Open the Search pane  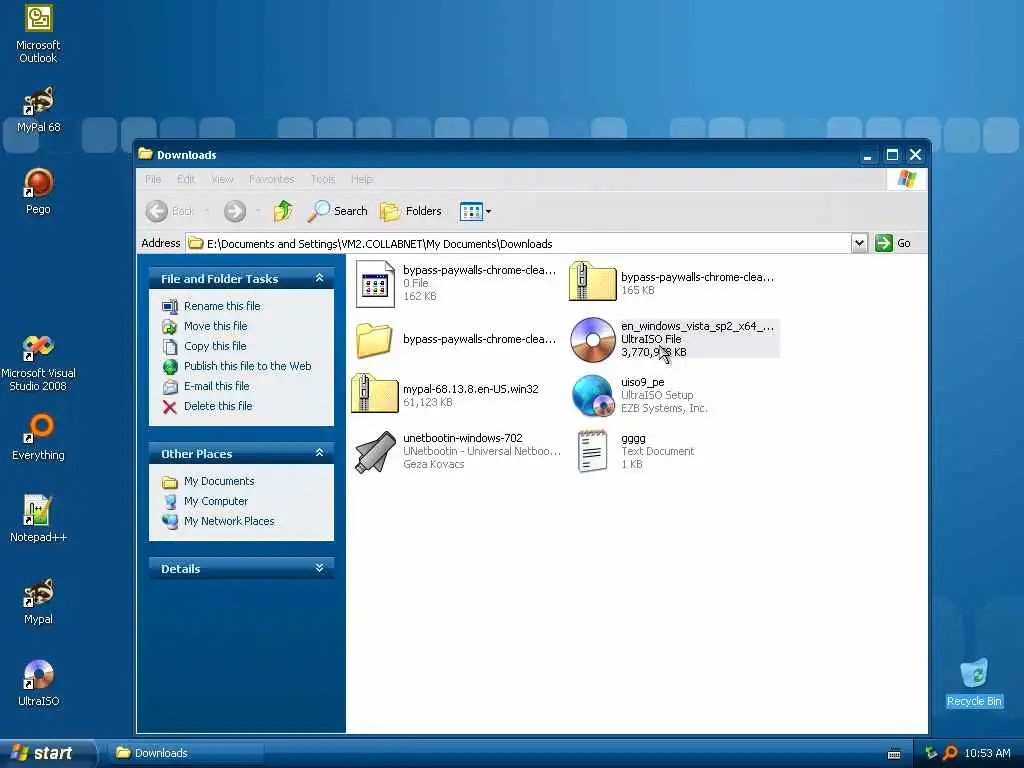[338, 211]
